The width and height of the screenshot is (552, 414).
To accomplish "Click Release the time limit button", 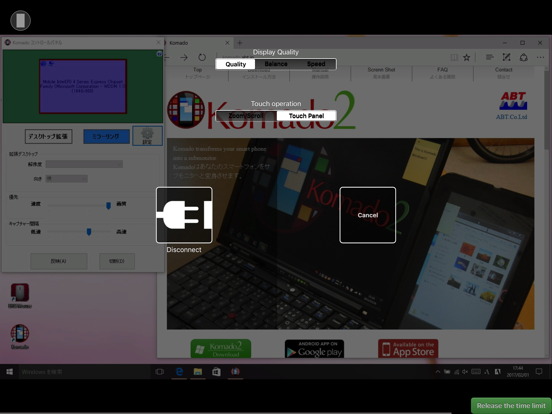I will tap(511, 406).
